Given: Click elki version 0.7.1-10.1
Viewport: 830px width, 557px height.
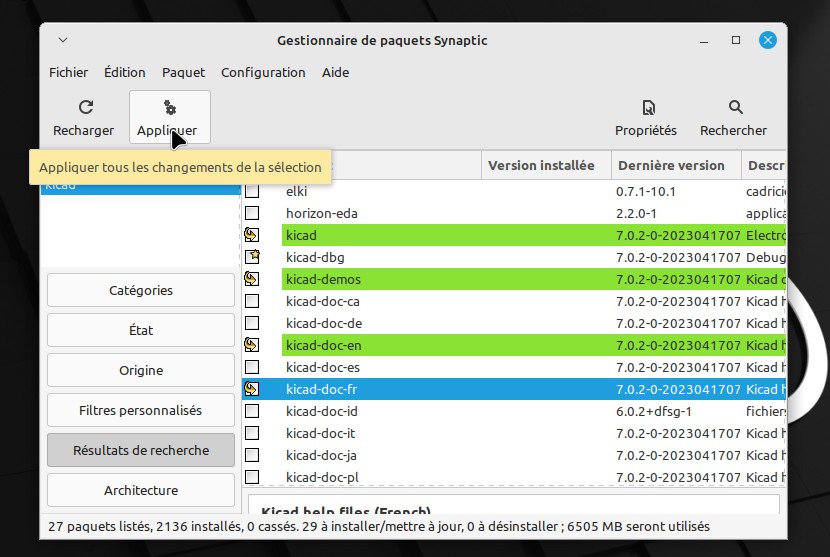Looking at the screenshot, I should pyautogui.click(x=645, y=191).
